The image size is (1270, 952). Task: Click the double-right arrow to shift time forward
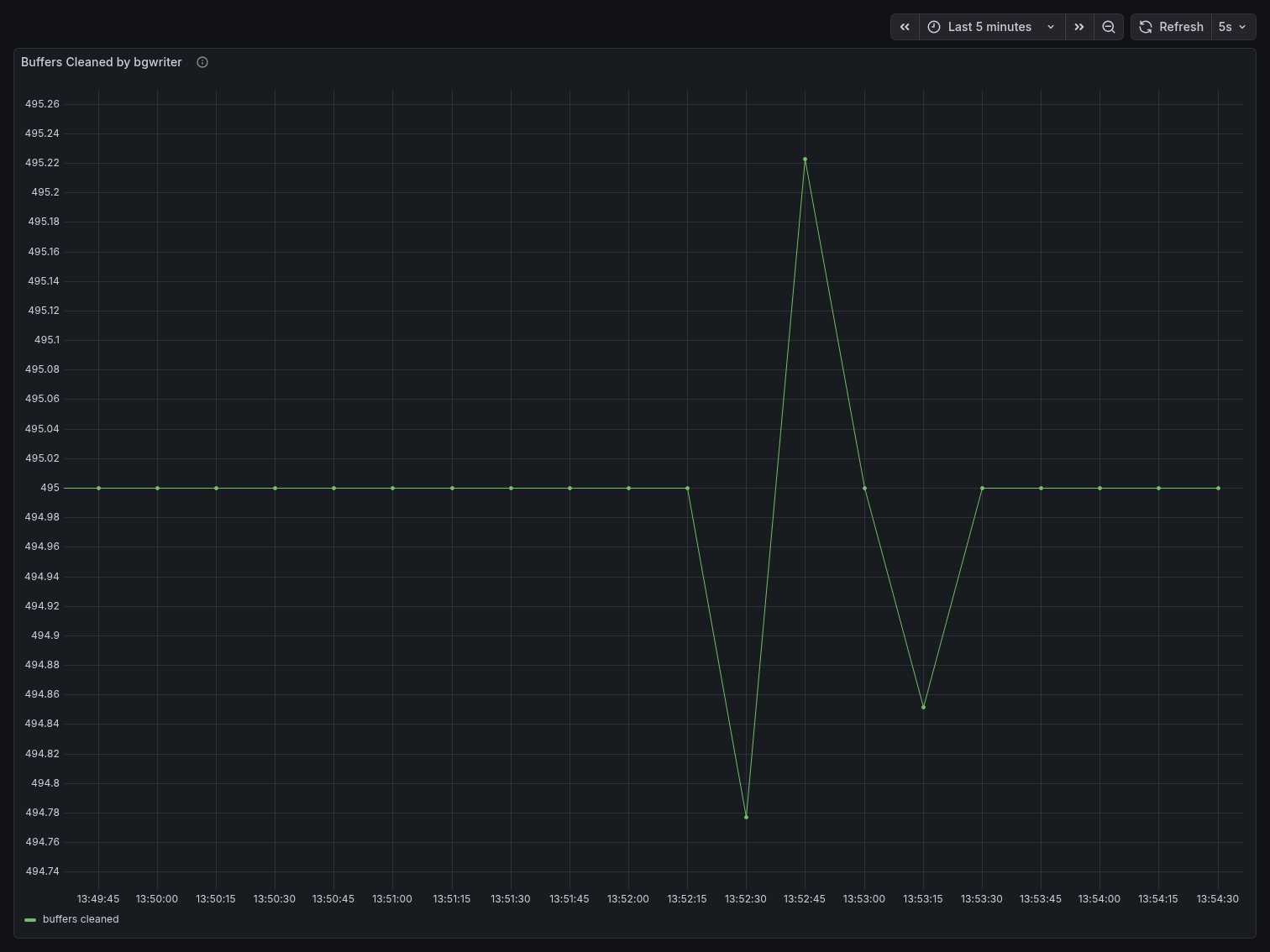[1079, 26]
